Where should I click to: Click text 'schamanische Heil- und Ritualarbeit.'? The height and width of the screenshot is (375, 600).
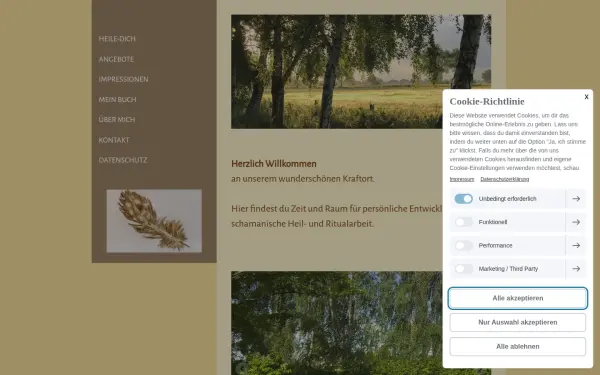point(302,223)
